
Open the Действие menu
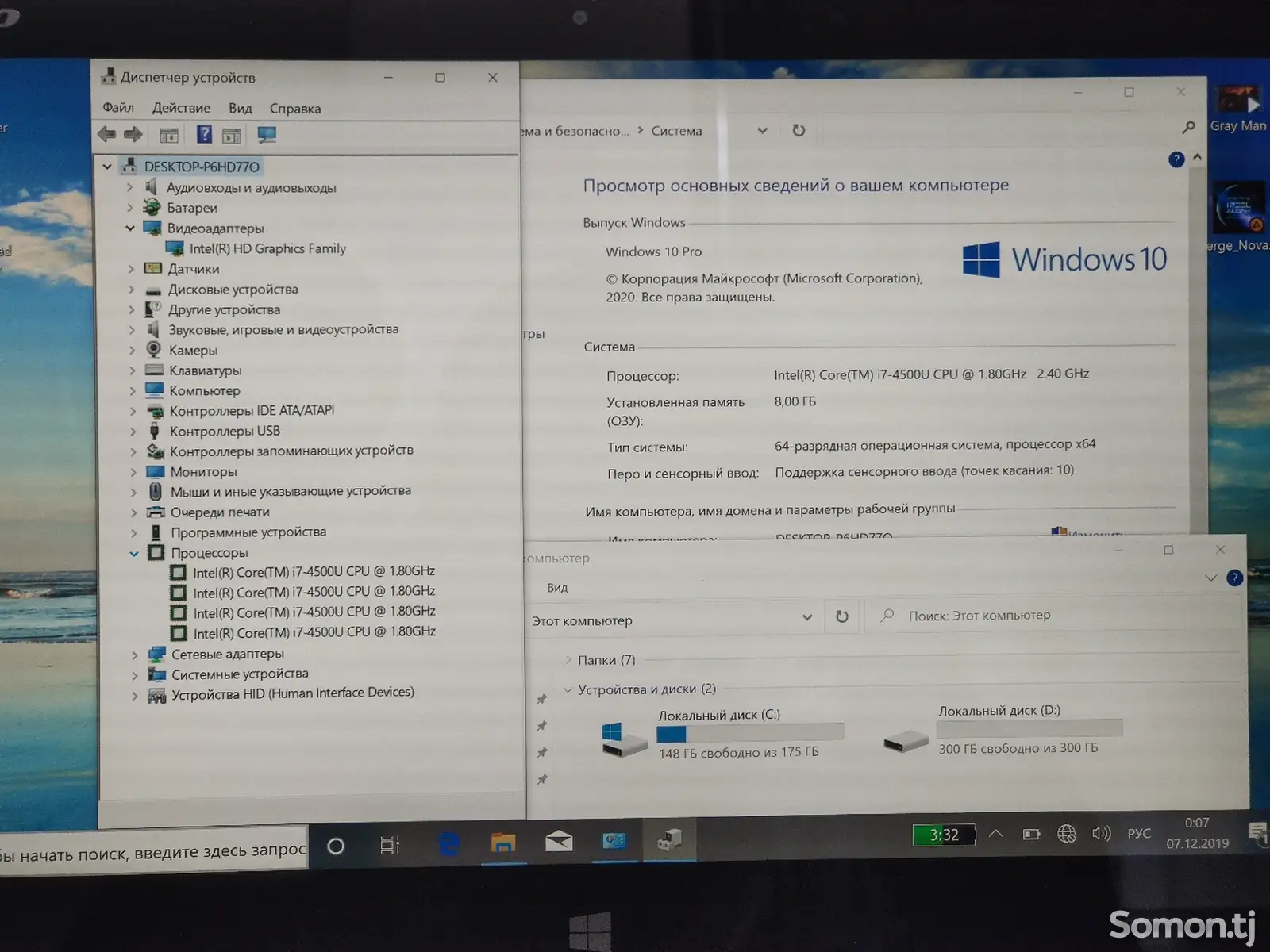pyautogui.click(x=182, y=108)
